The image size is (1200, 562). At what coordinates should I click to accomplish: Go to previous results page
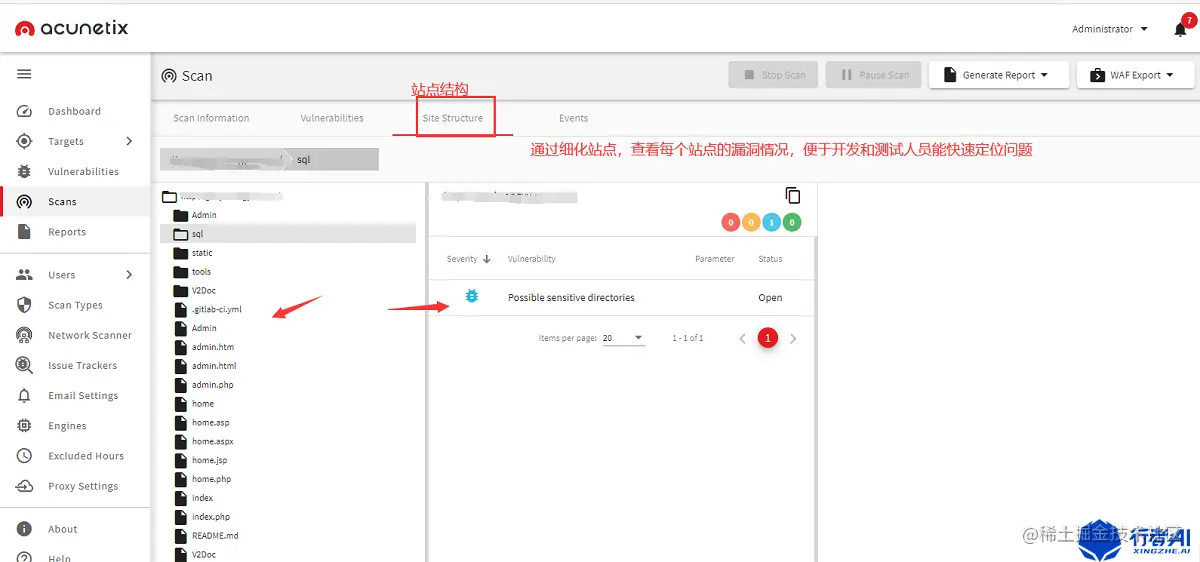click(743, 339)
